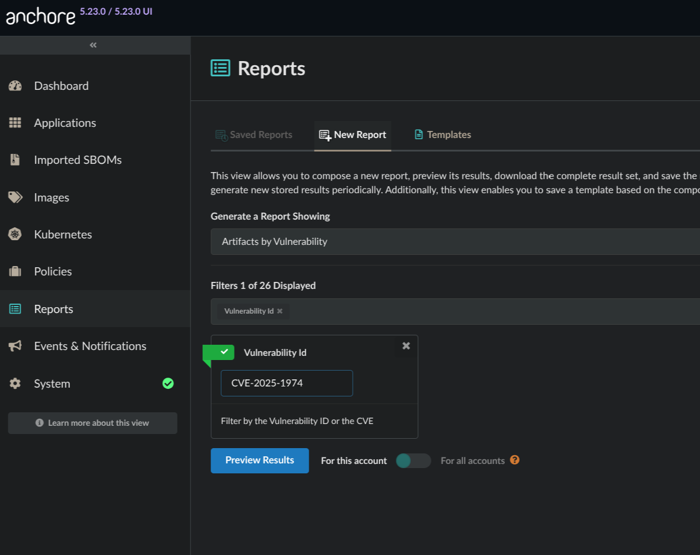Click the CVE-2025-1974 text field
The image size is (700, 555).
(286, 383)
